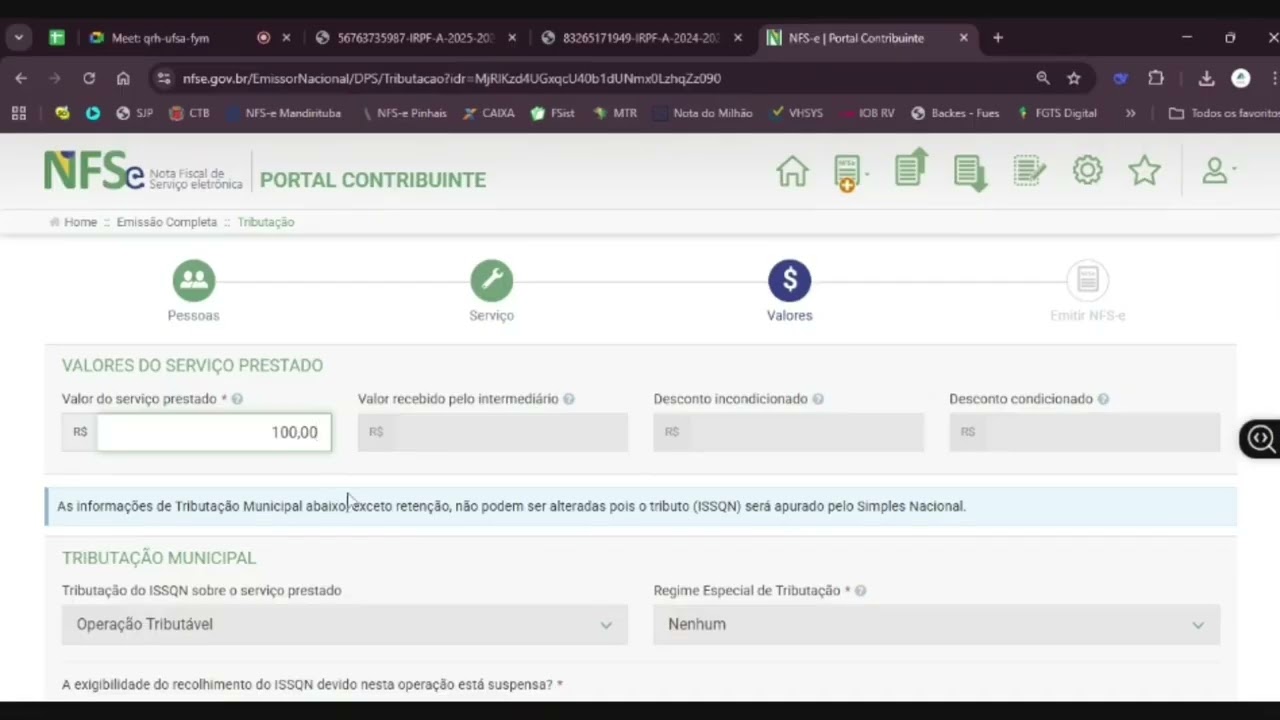Close the Meet: qrh-ufsa-fym tab
The image size is (1280, 720).
[286, 38]
